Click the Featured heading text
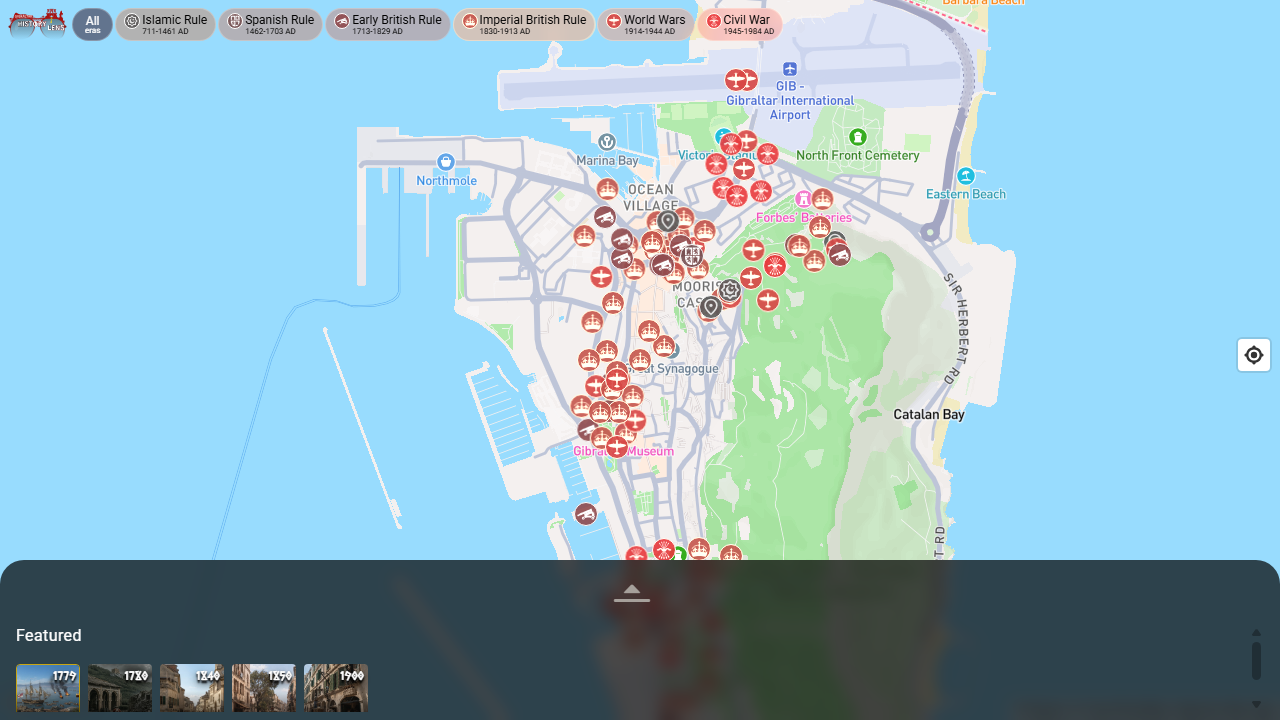 pos(49,636)
